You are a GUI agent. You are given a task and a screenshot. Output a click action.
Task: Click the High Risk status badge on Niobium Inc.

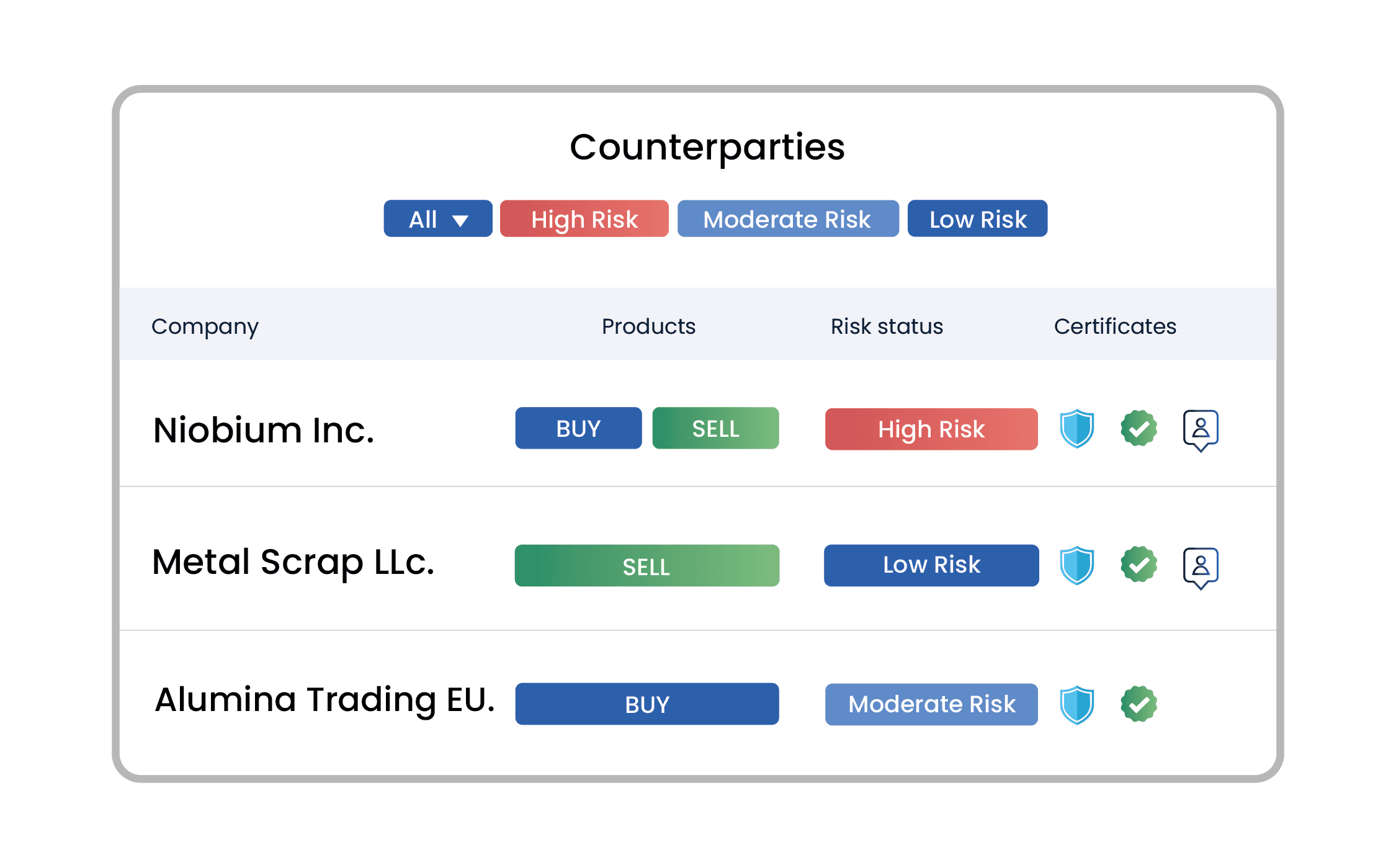coord(931,429)
